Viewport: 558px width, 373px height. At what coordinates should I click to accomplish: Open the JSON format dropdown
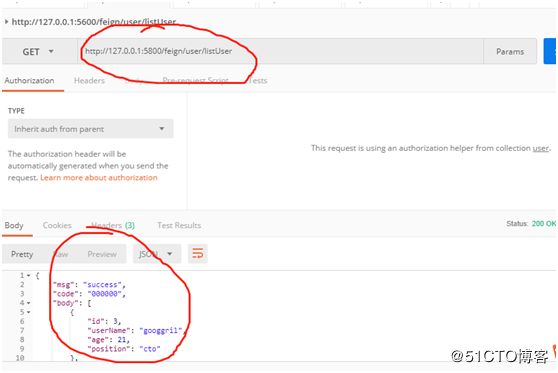coord(157,254)
